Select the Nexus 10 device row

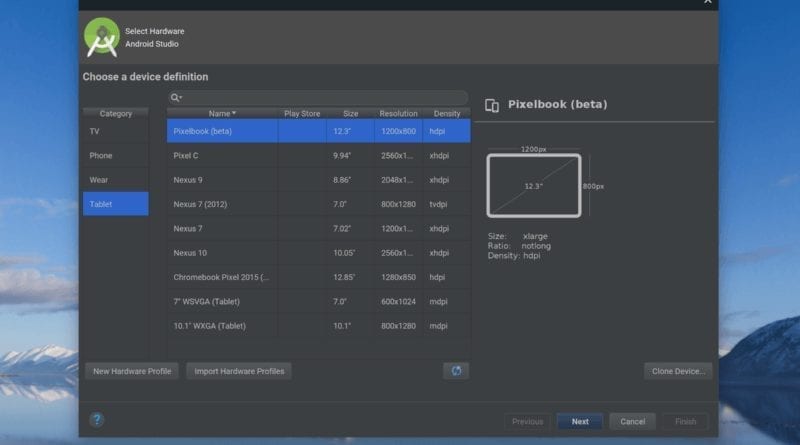(x=318, y=253)
